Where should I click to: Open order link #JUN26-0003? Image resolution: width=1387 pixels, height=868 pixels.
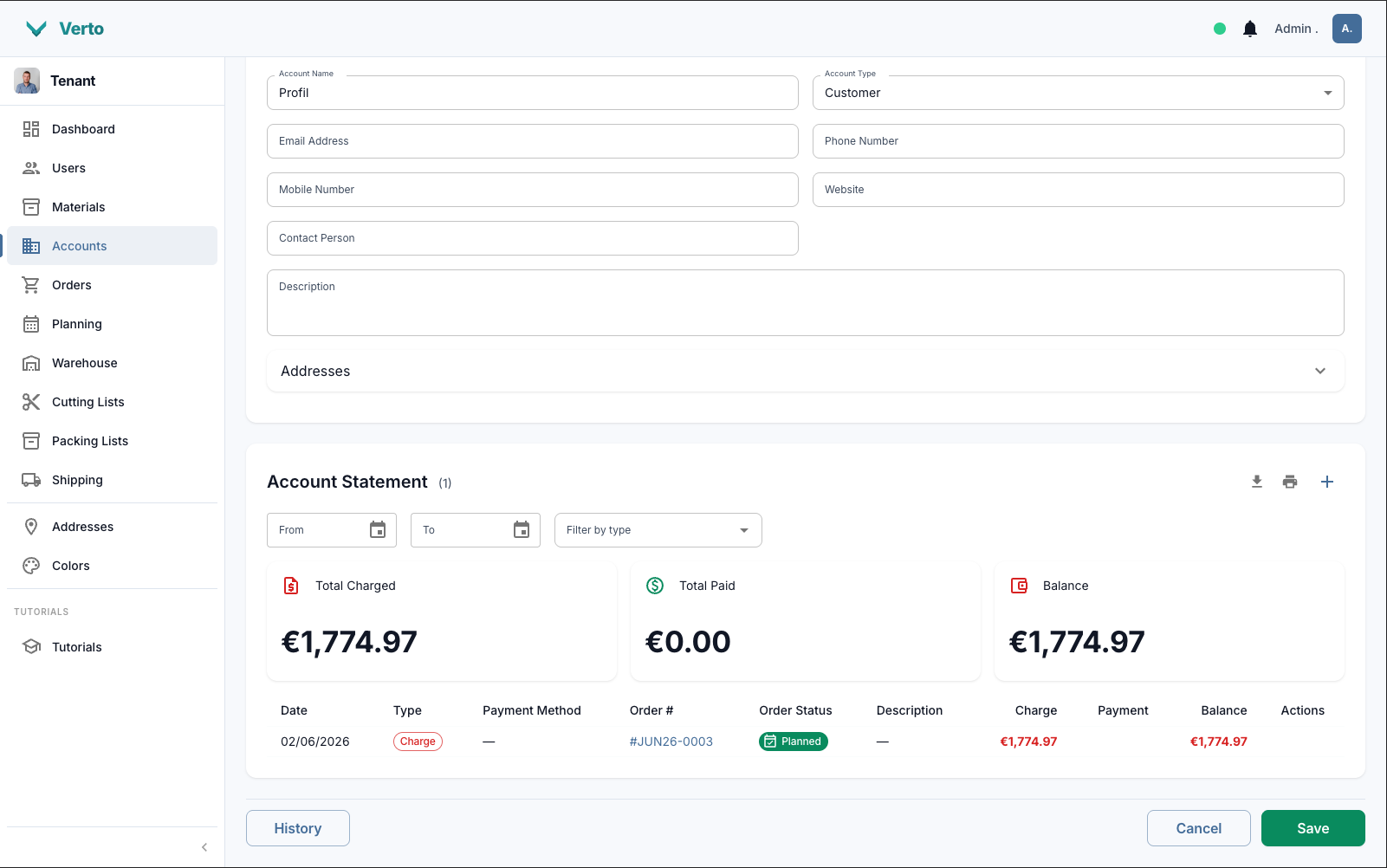click(671, 742)
